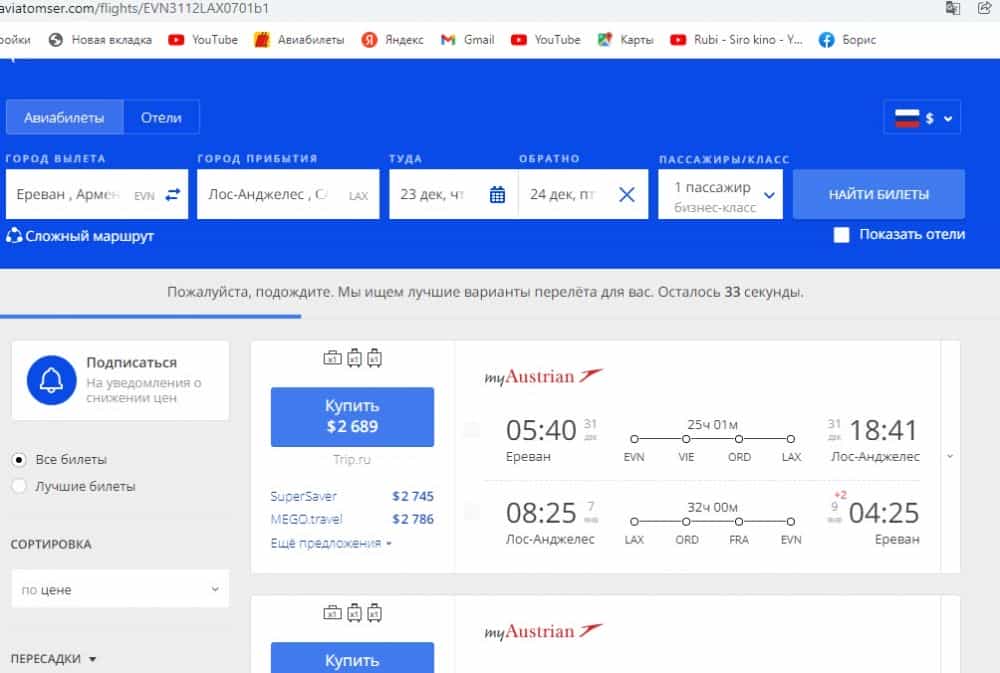Open the currency and language dropdown

(922, 118)
